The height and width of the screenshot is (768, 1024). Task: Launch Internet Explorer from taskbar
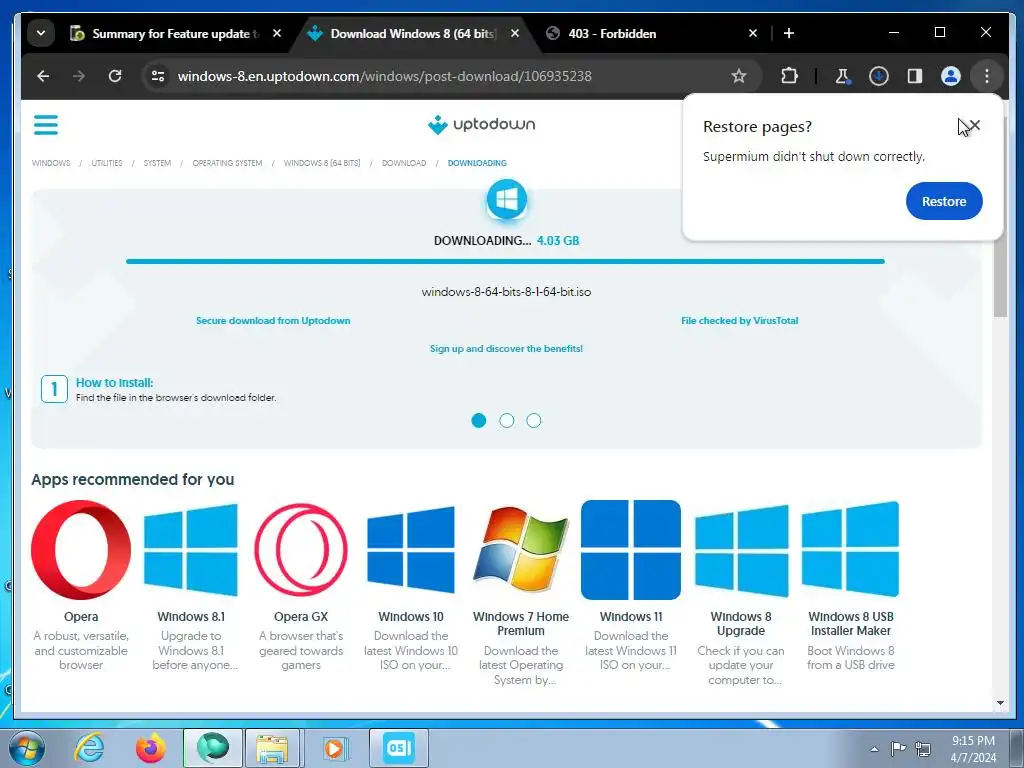point(89,748)
